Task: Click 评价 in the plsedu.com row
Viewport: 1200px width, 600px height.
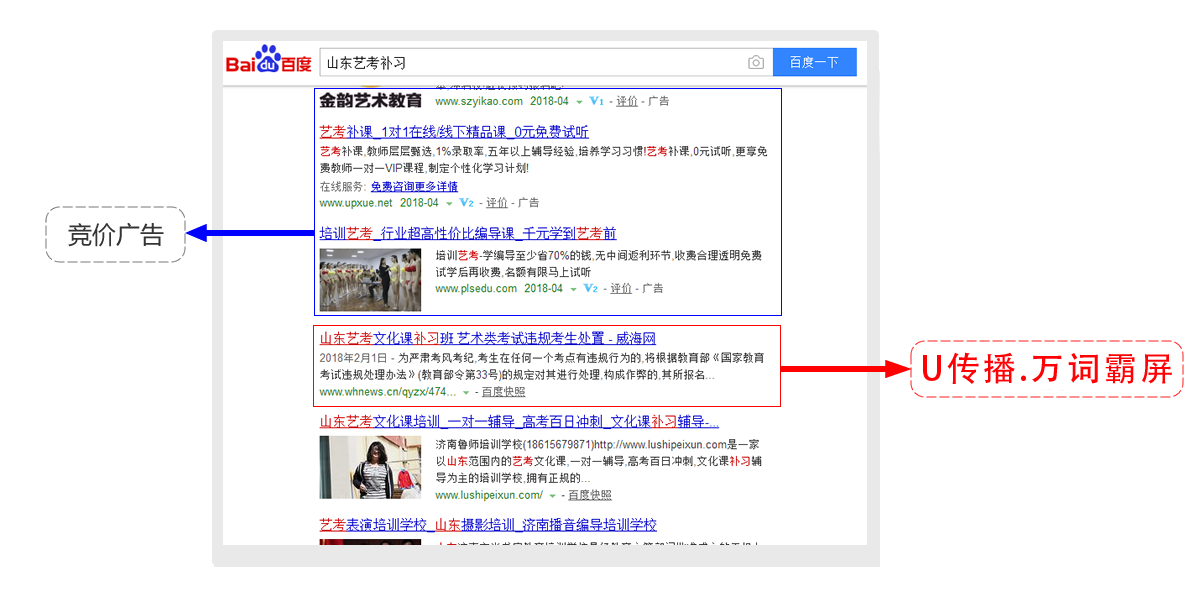Action: pyautogui.click(x=621, y=289)
